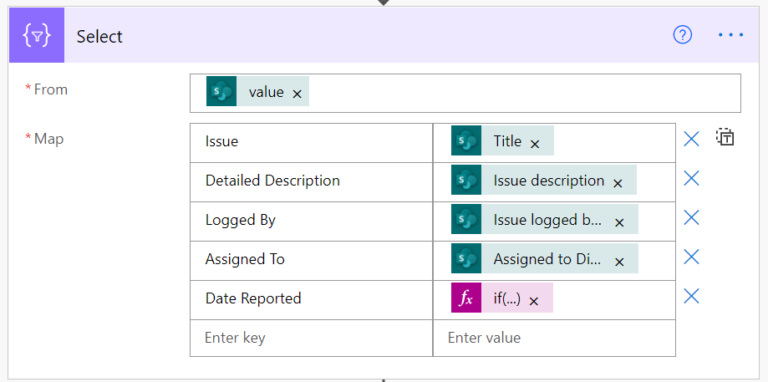Screen dimensions: 768x382
Task: Select the value token in From field
Action: (266, 92)
